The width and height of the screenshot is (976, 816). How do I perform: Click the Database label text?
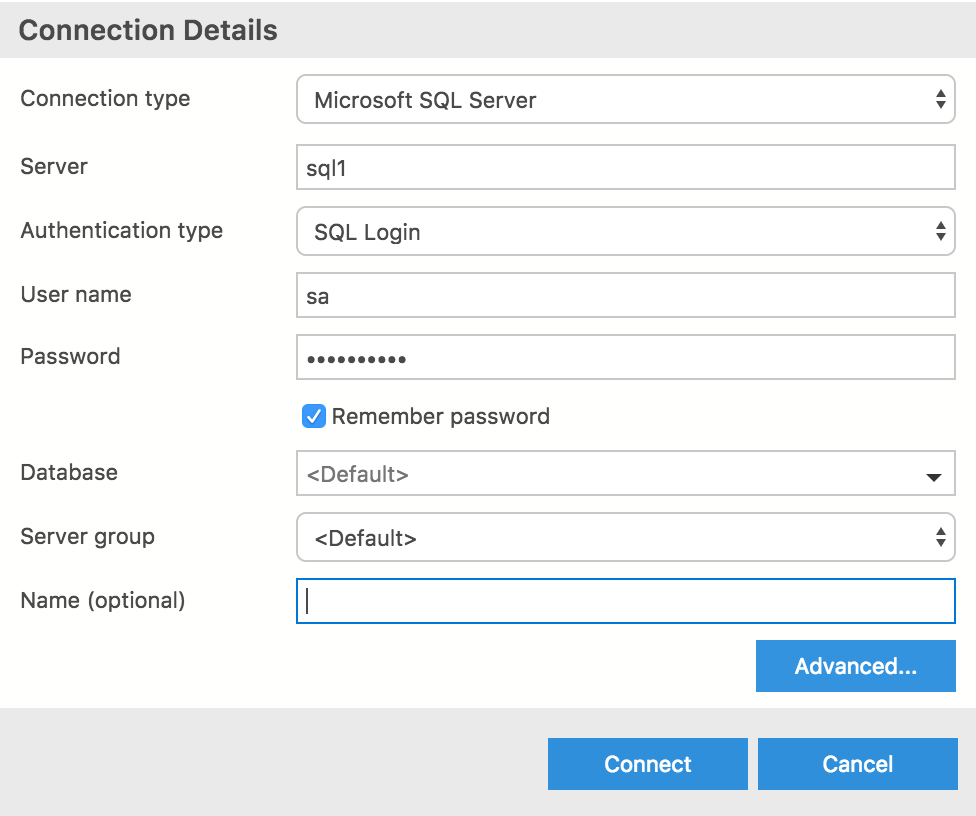coord(69,473)
